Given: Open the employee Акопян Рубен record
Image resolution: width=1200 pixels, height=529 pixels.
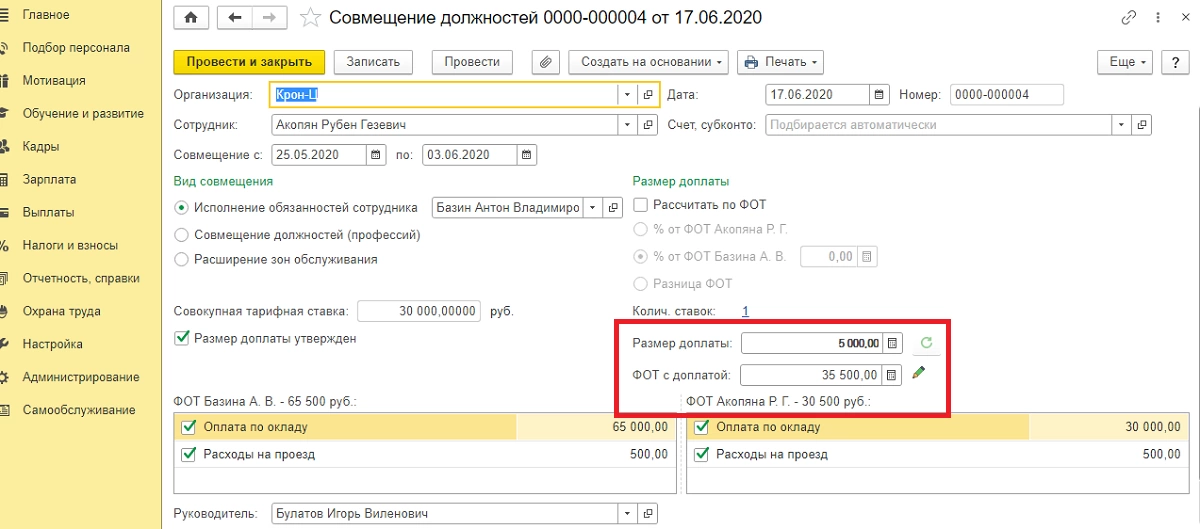Looking at the screenshot, I should click(x=648, y=125).
